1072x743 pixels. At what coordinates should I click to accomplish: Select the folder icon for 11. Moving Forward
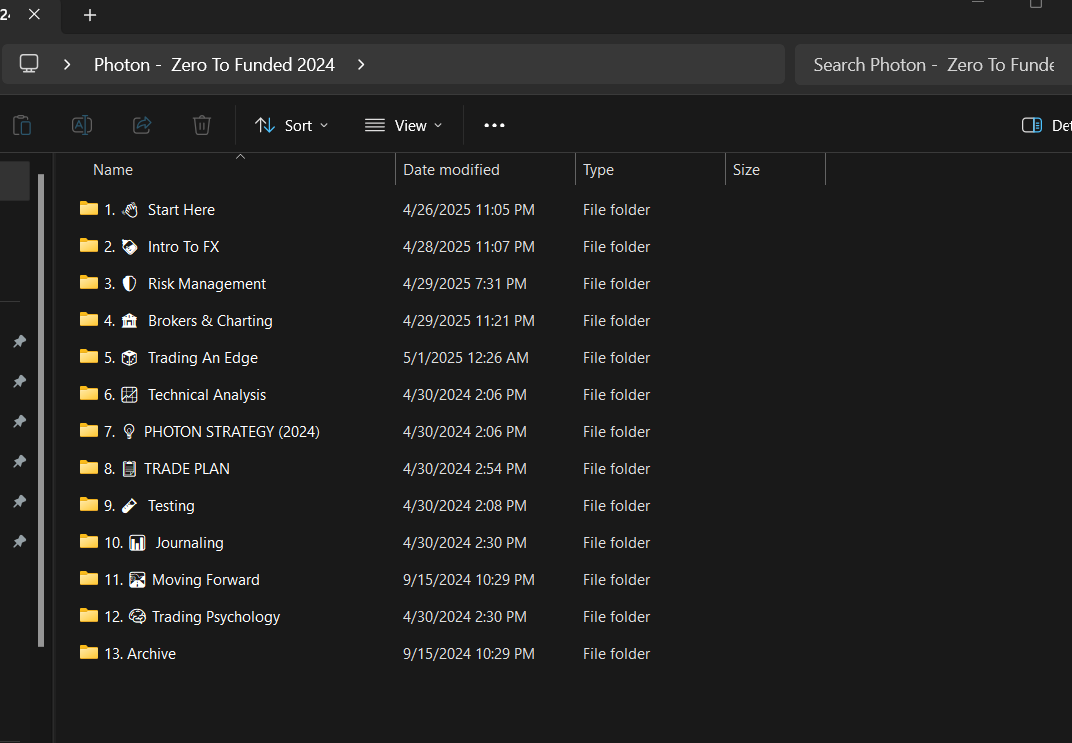click(89, 578)
